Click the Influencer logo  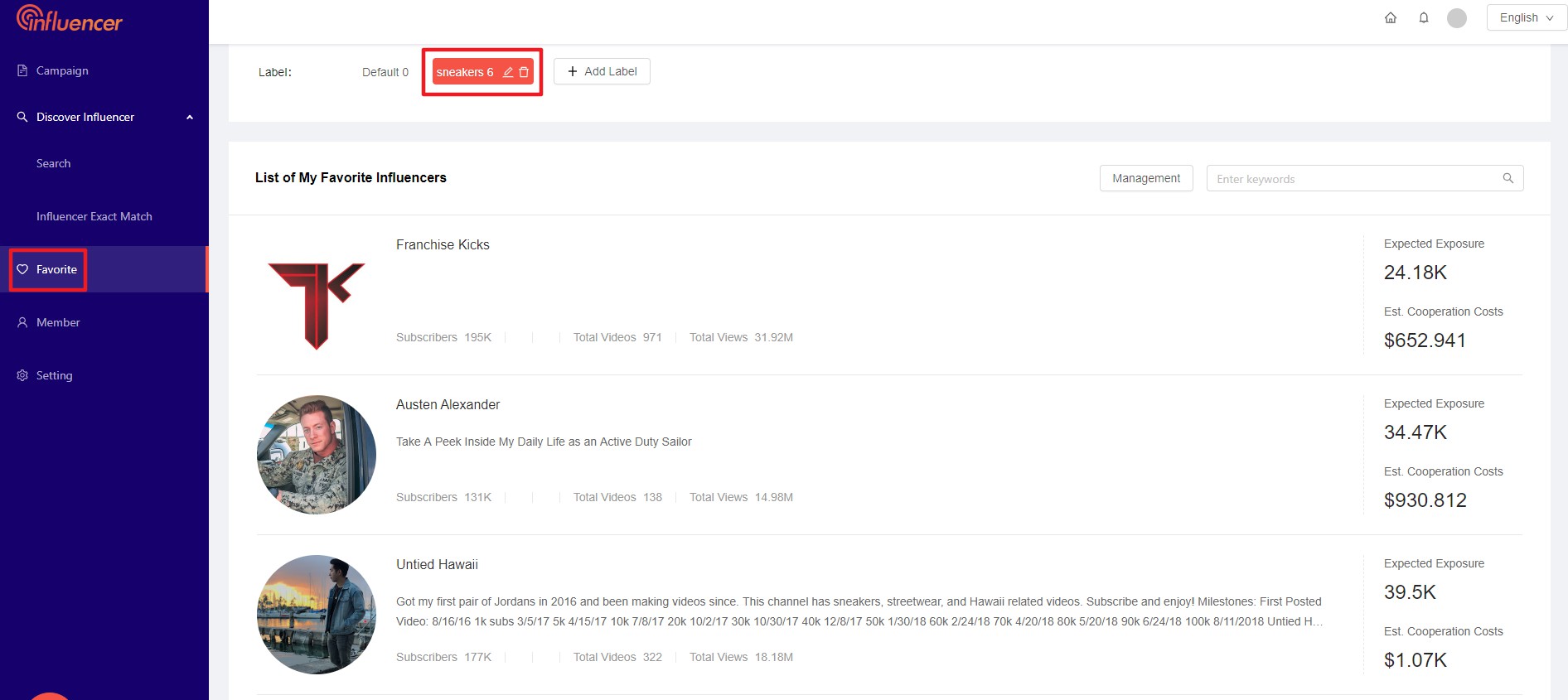pos(70,18)
